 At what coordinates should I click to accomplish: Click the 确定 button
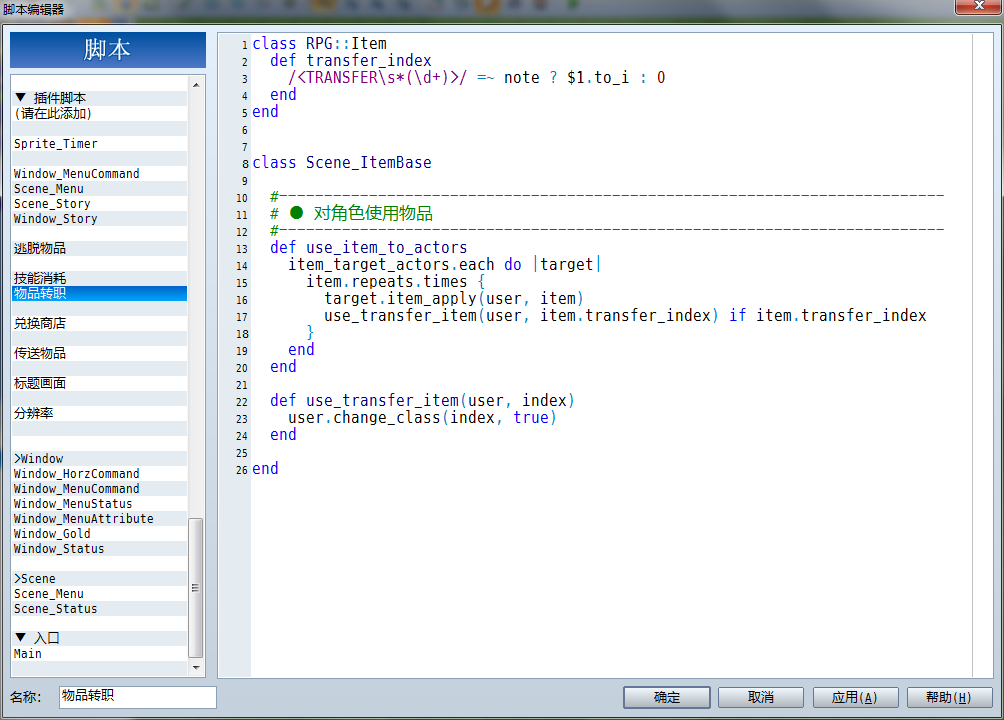(667, 697)
